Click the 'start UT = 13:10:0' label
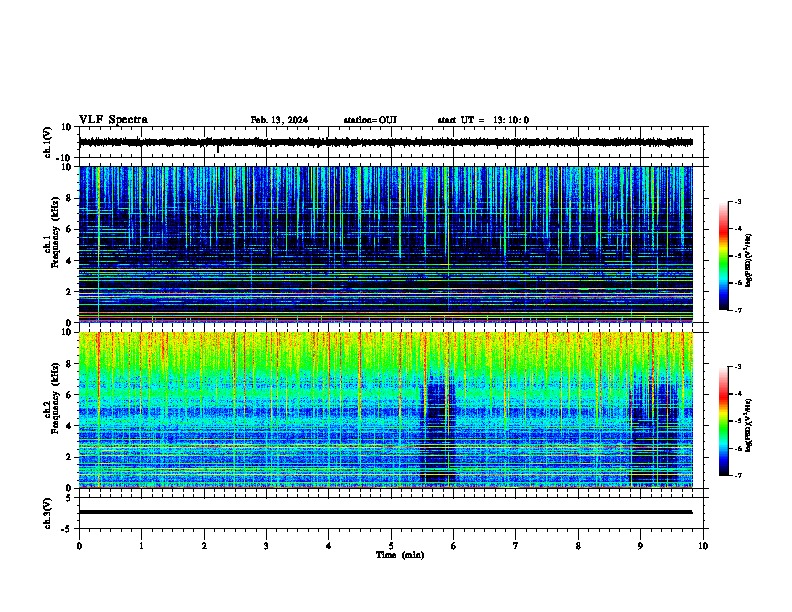Screen dimensions: 792x612 pyautogui.click(x=483, y=120)
